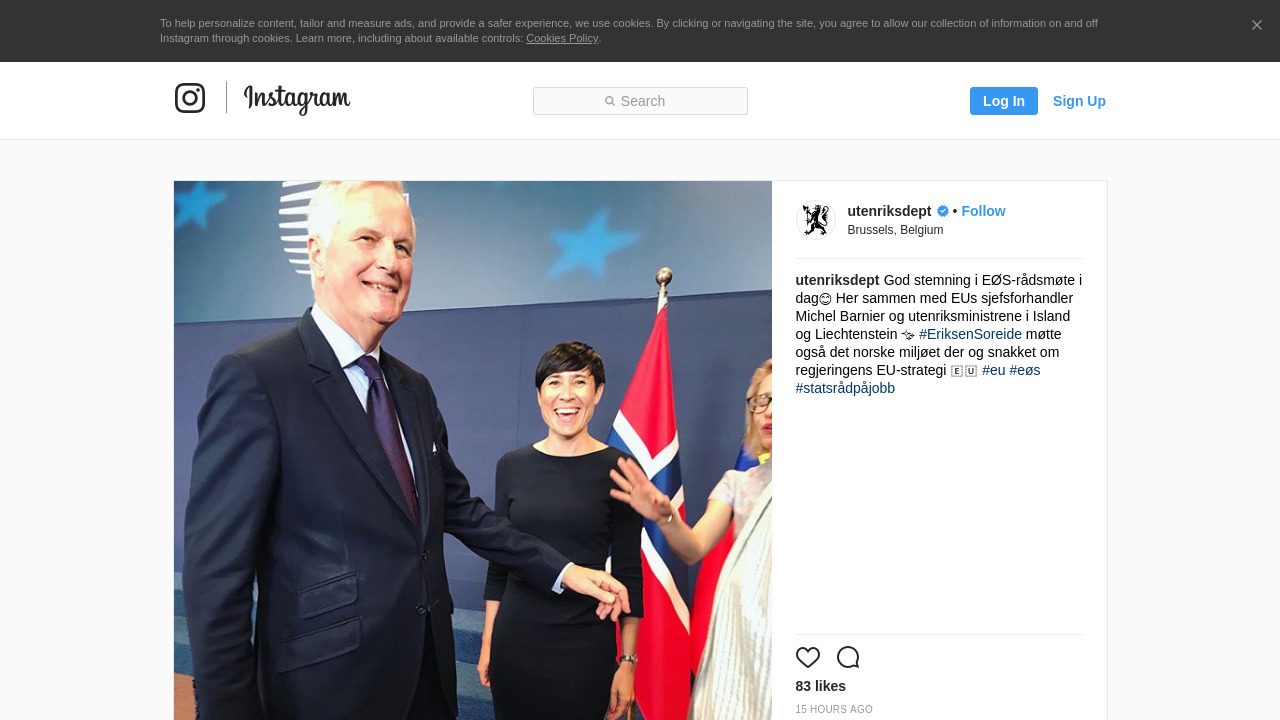Image resolution: width=1280 pixels, height=720 pixels.
Task: Click the magnifier icon in search
Action: point(610,101)
